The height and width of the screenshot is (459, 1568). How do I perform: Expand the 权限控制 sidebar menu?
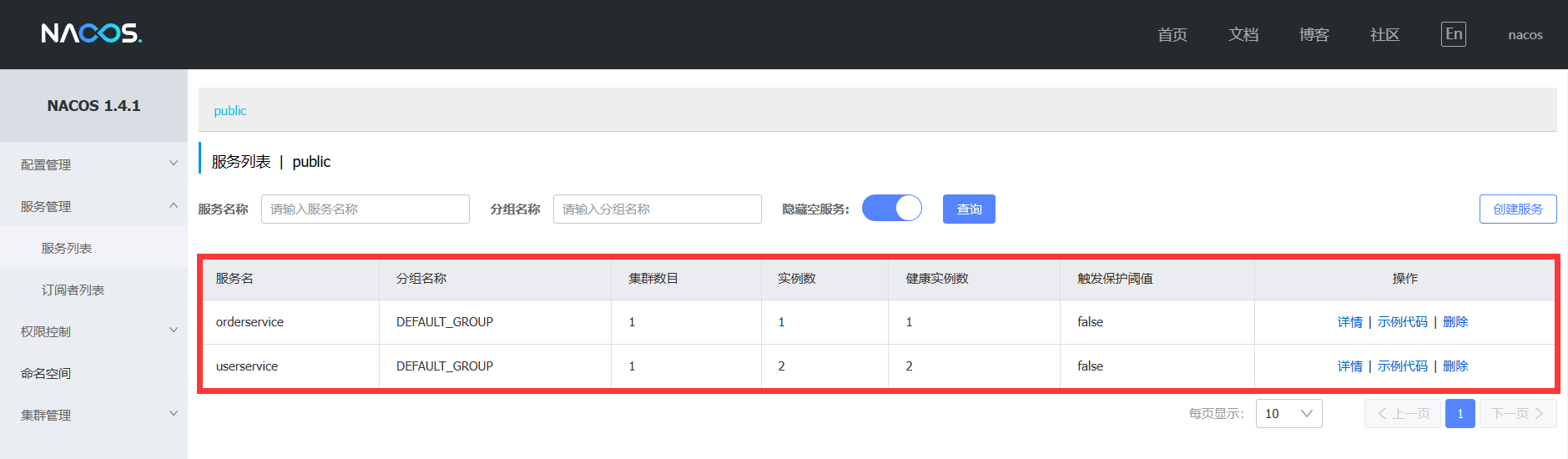pos(93,331)
